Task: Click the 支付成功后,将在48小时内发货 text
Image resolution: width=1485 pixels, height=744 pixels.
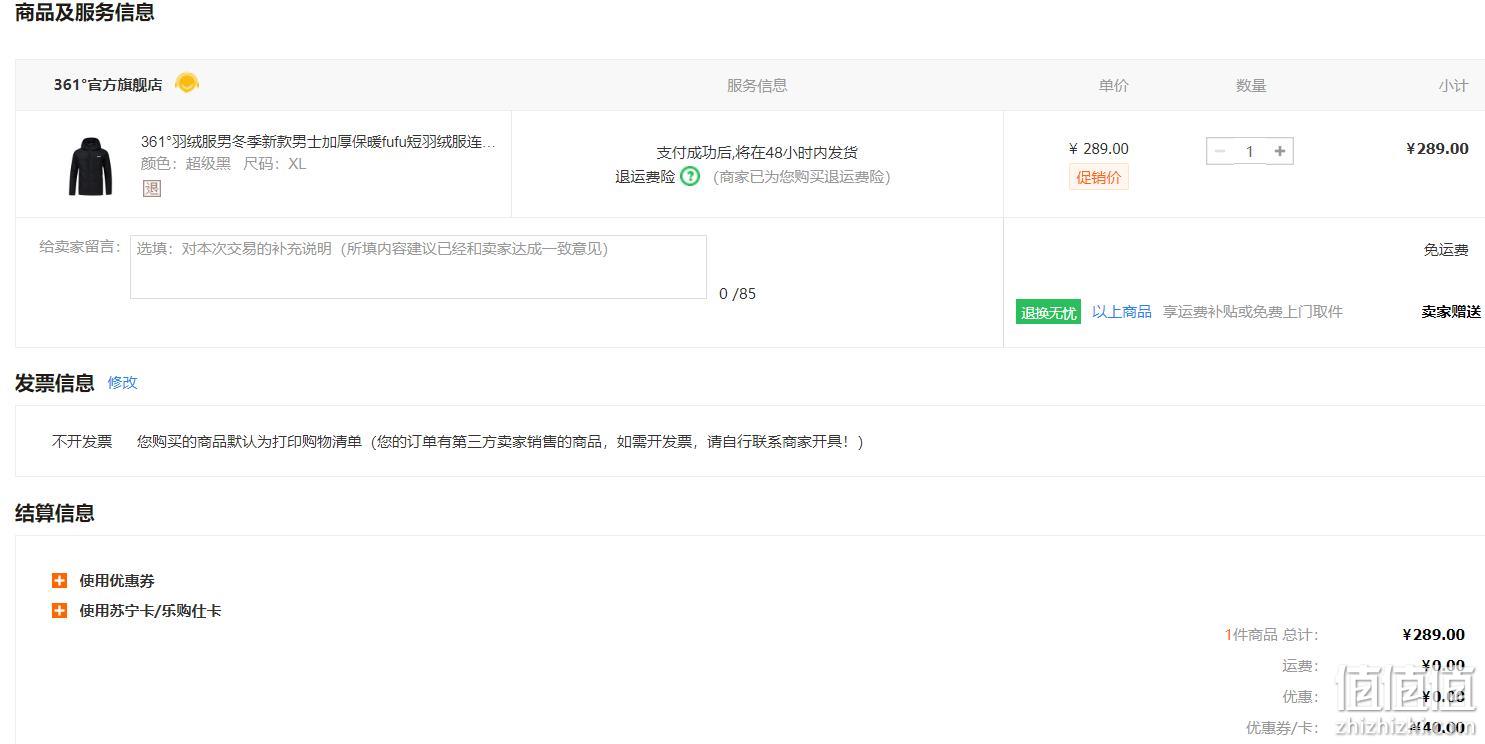Action: tap(757, 152)
